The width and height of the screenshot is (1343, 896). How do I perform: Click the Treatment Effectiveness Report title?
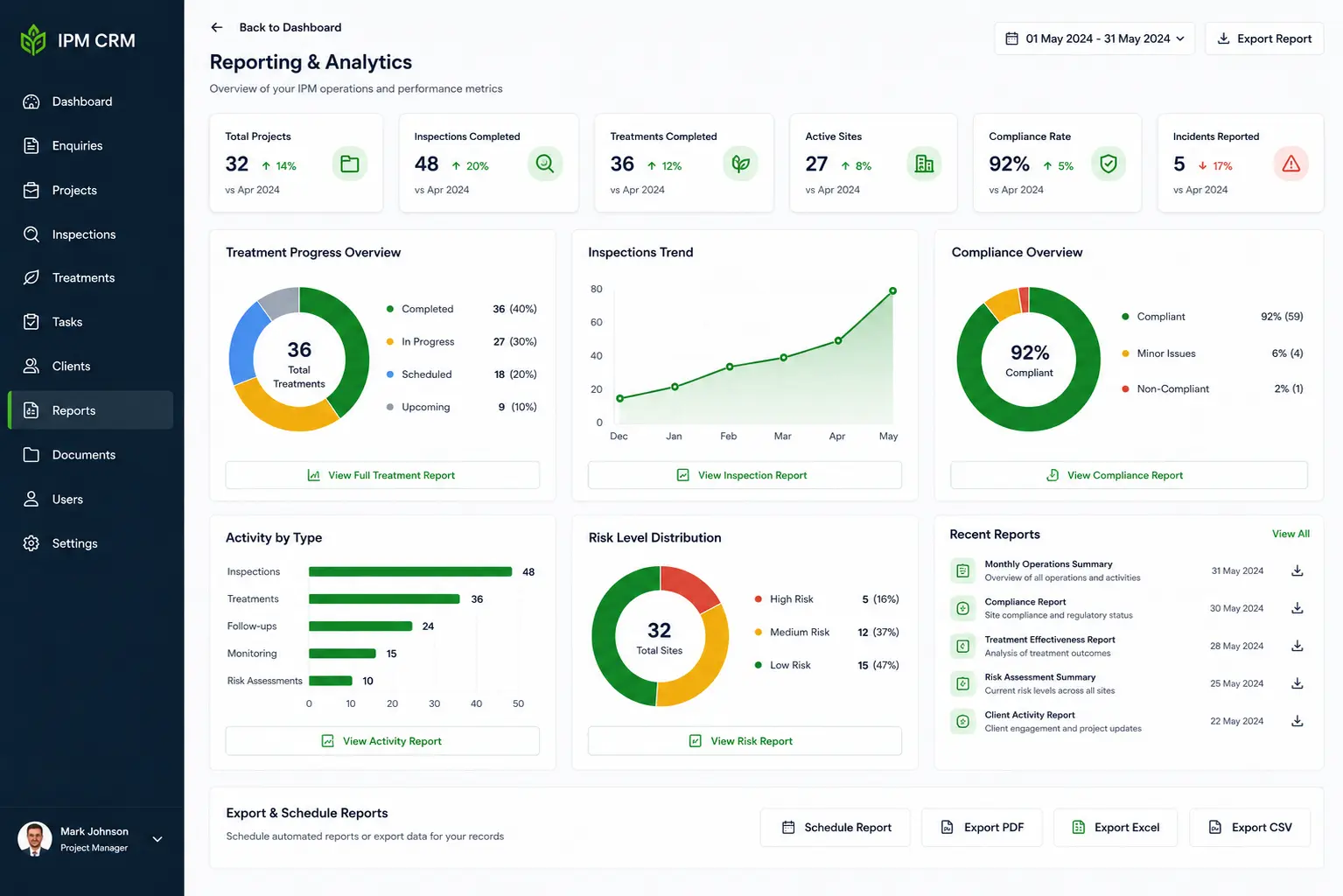(x=1050, y=640)
